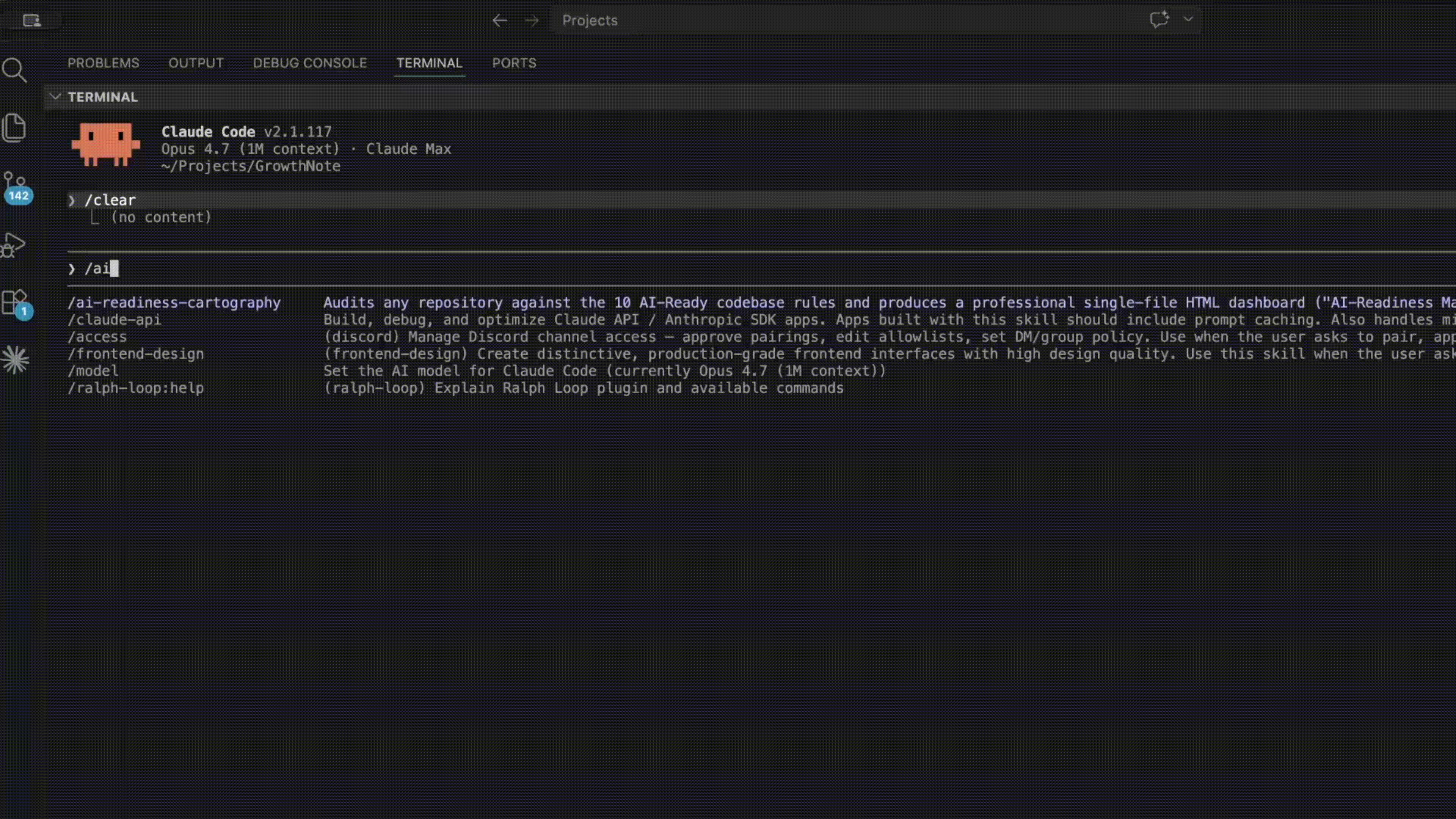The height and width of the screenshot is (819, 1456).
Task: Select the /frontend-design suggestion
Action: click(136, 354)
